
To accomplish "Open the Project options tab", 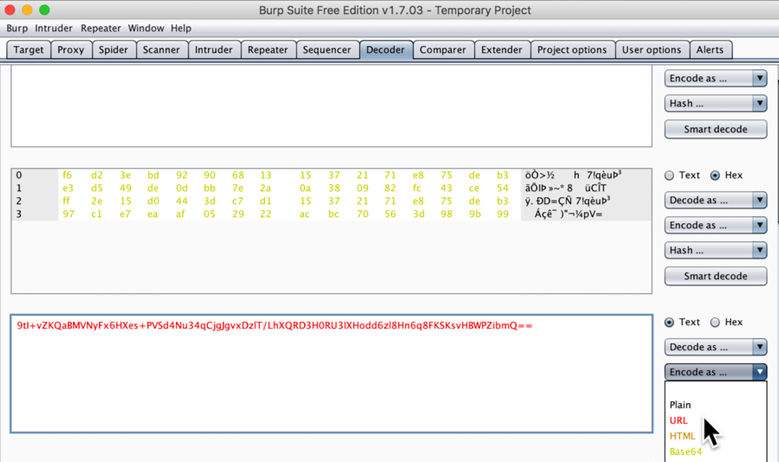I will [x=572, y=50].
